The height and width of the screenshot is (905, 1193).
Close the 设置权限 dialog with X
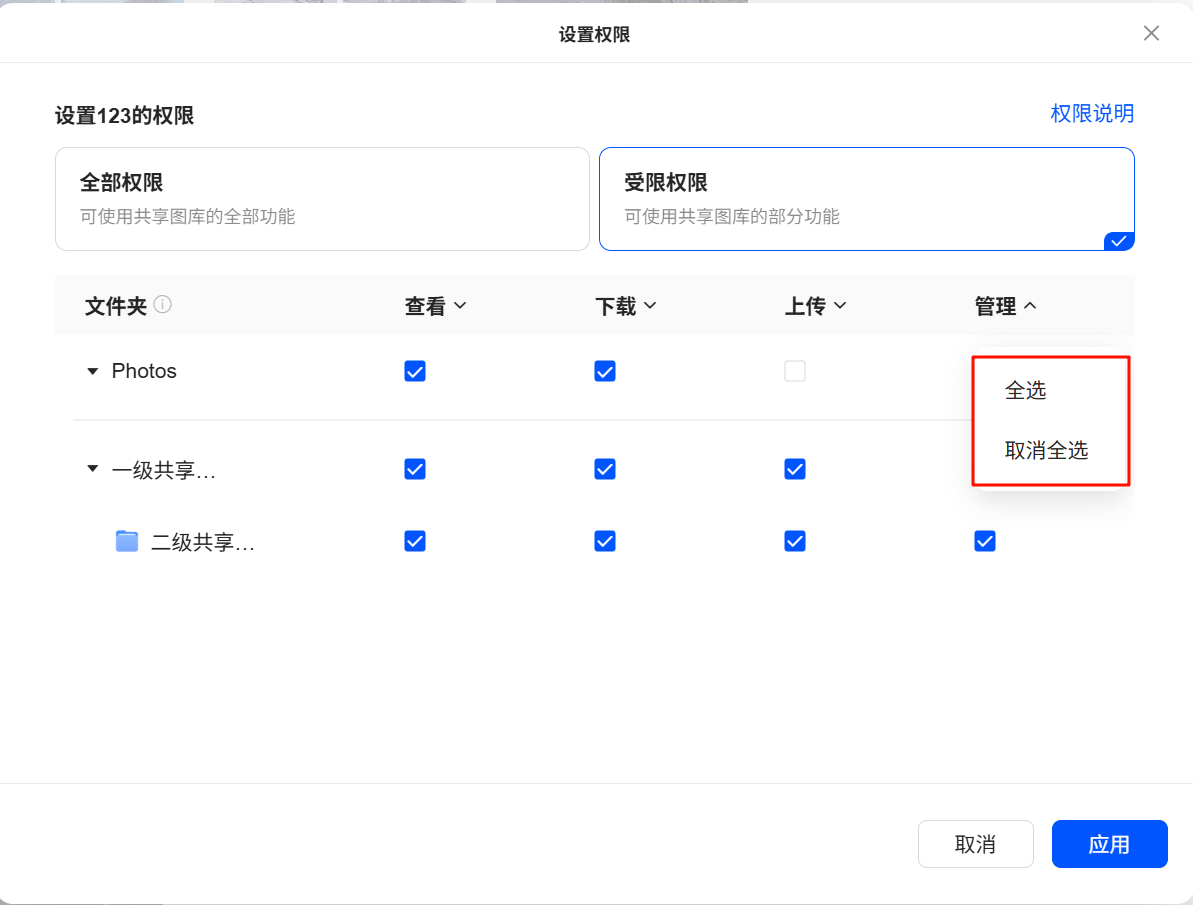pos(1151,33)
